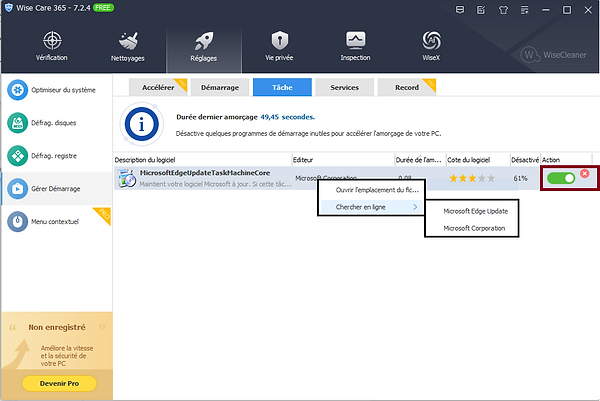Click the 49,45 secondes boot time text
The image size is (600, 401).
287,117
